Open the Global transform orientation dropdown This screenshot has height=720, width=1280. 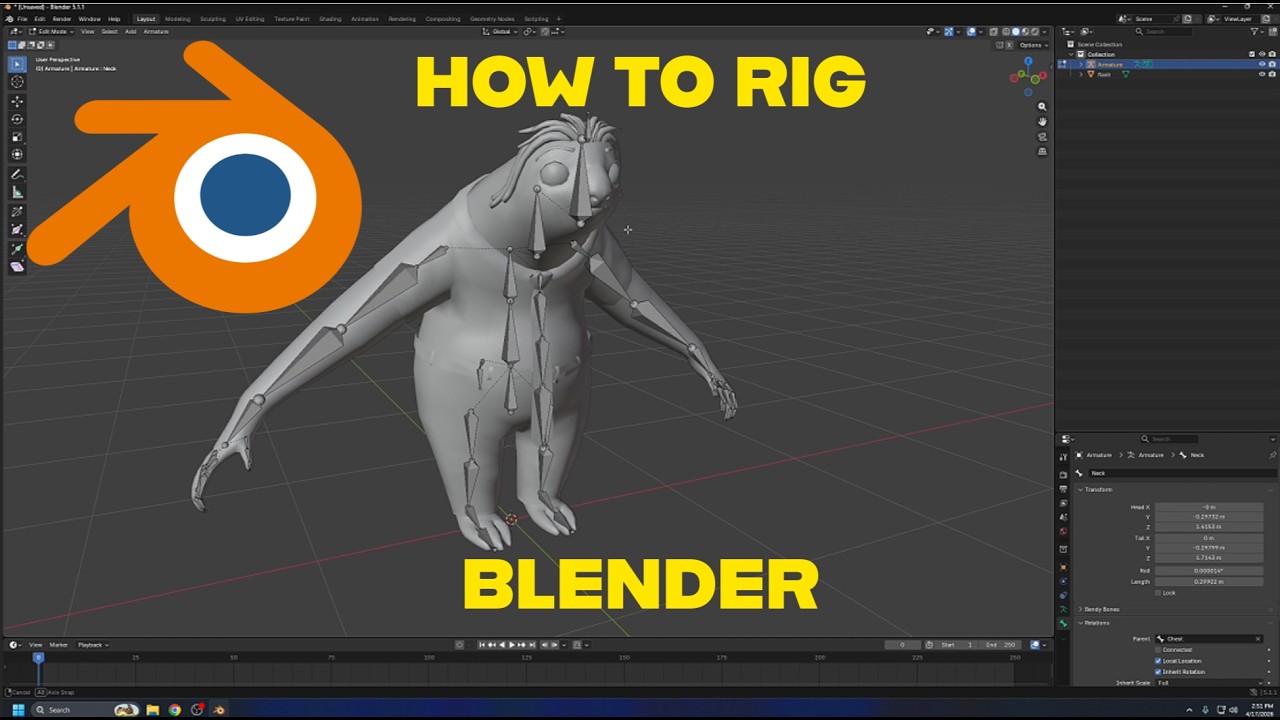coord(502,31)
